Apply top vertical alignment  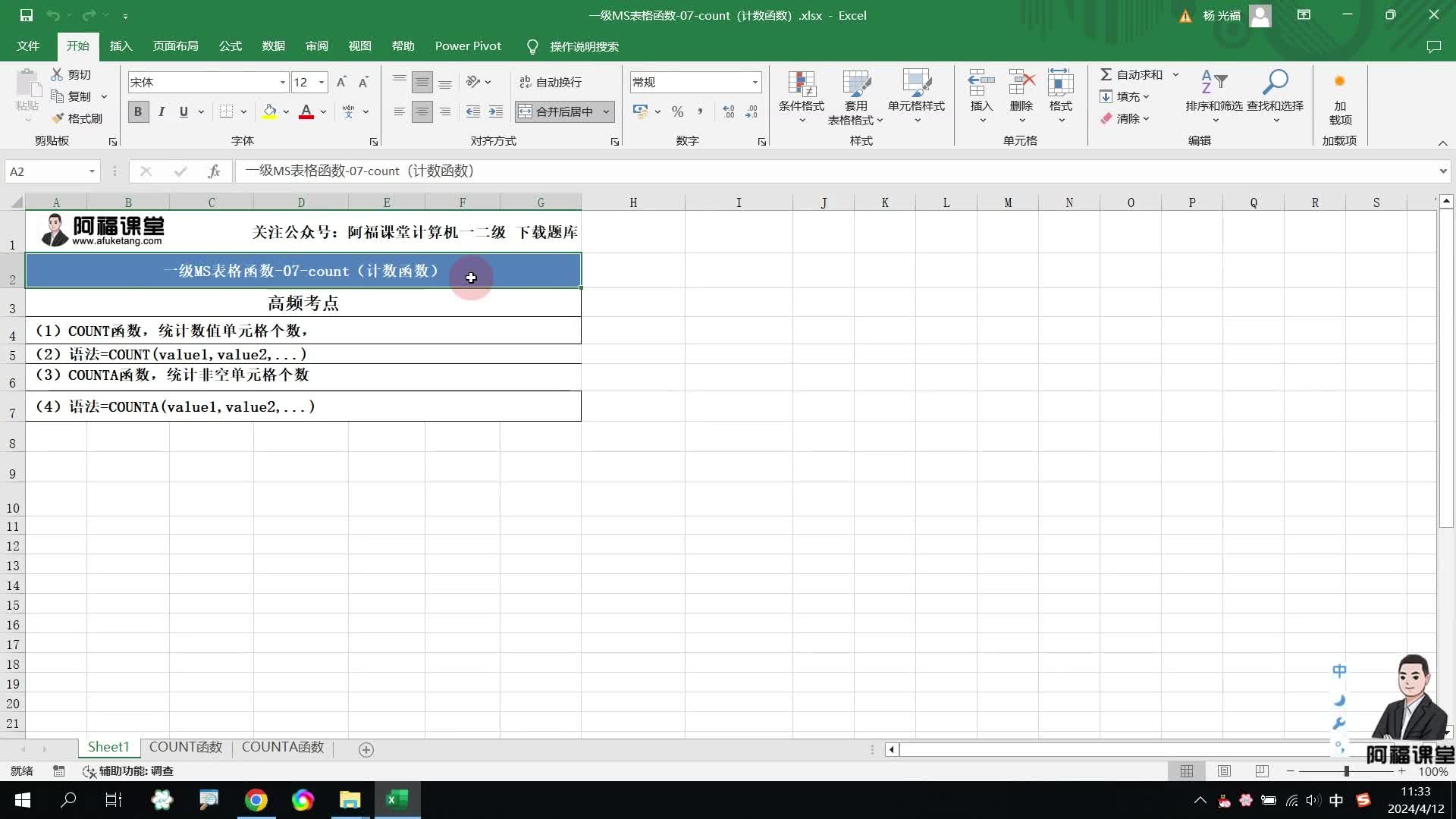[400, 82]
